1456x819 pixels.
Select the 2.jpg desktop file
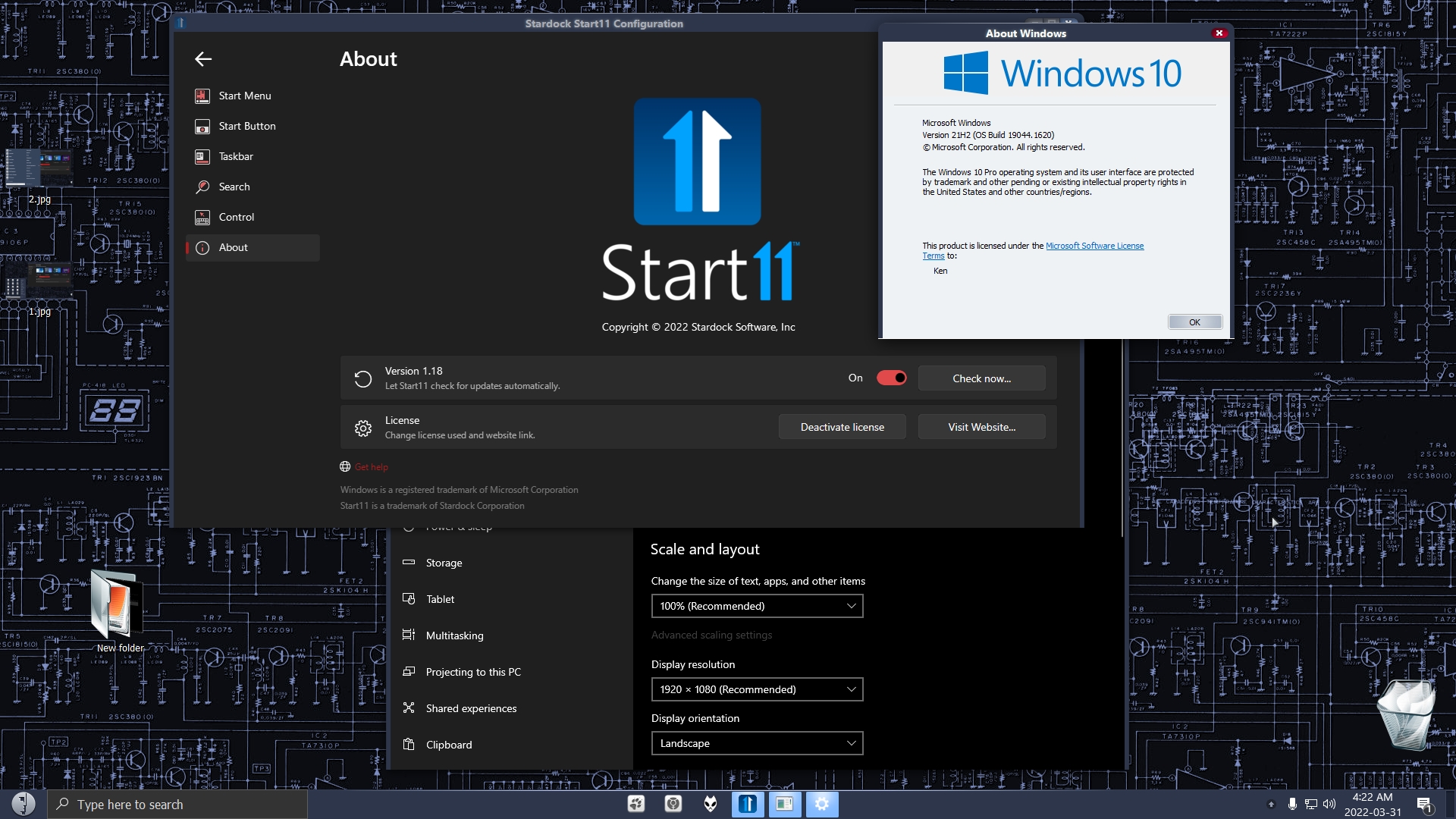(x=39, y=176)
